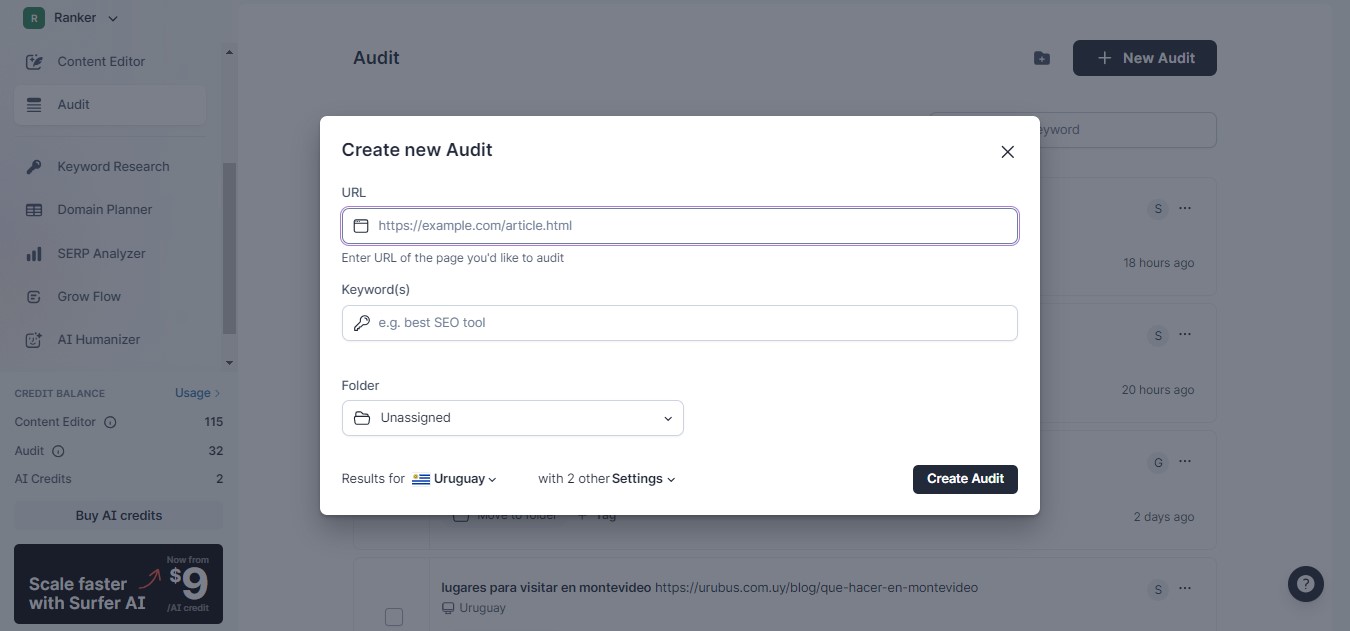Screen dimensions: 1350x631
Task: Go to SERP Analyzer in sidebar
Action: [101, 254]
